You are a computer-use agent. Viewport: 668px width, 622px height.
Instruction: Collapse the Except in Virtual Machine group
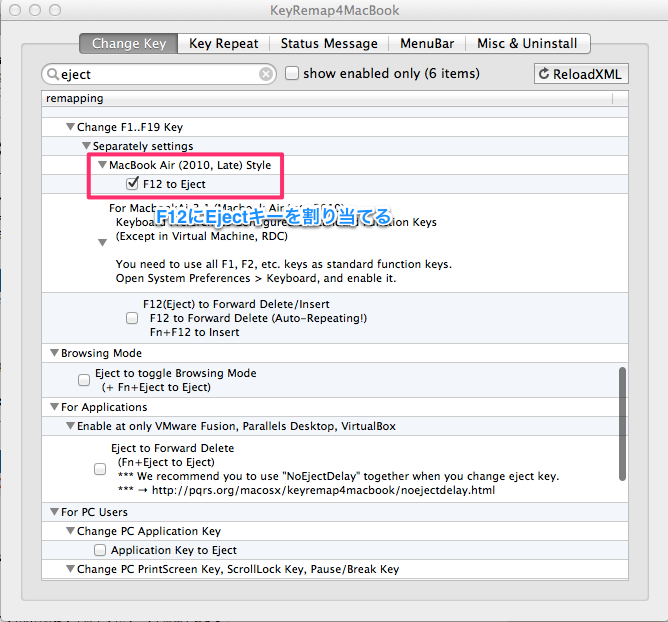tap(102, 243)
